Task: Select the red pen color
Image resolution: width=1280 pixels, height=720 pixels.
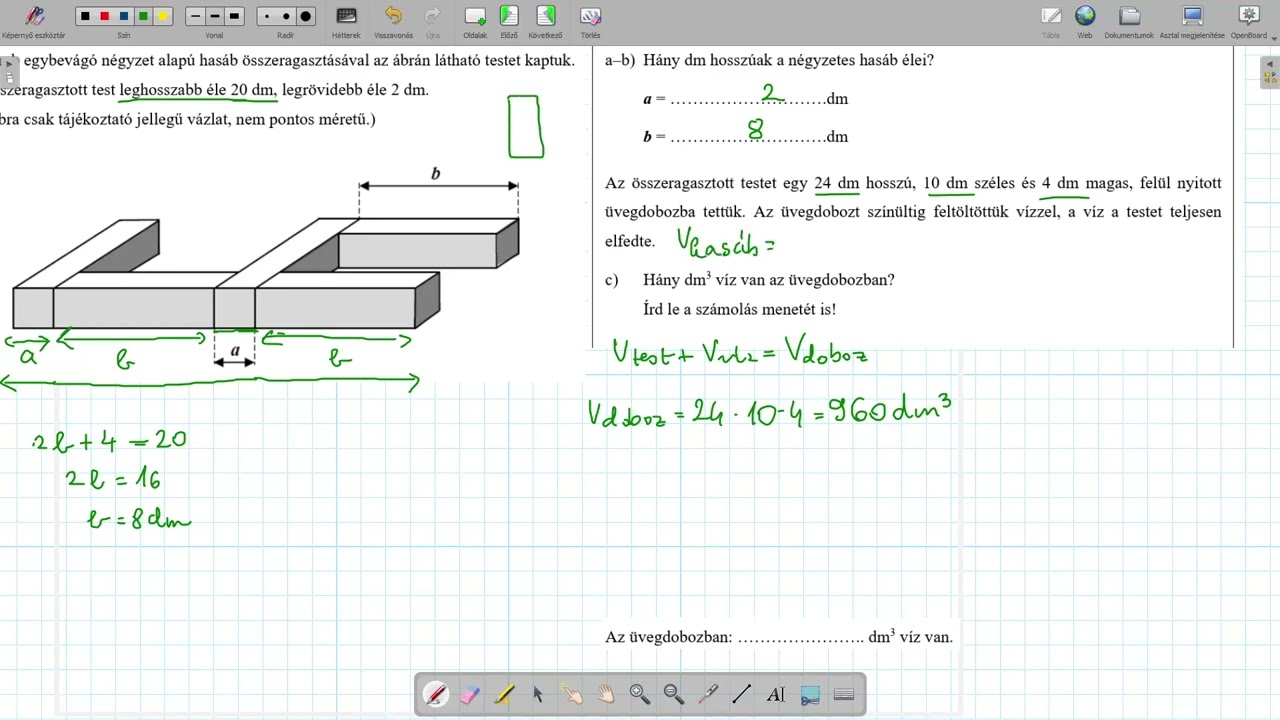Action: tap(104, 16)
